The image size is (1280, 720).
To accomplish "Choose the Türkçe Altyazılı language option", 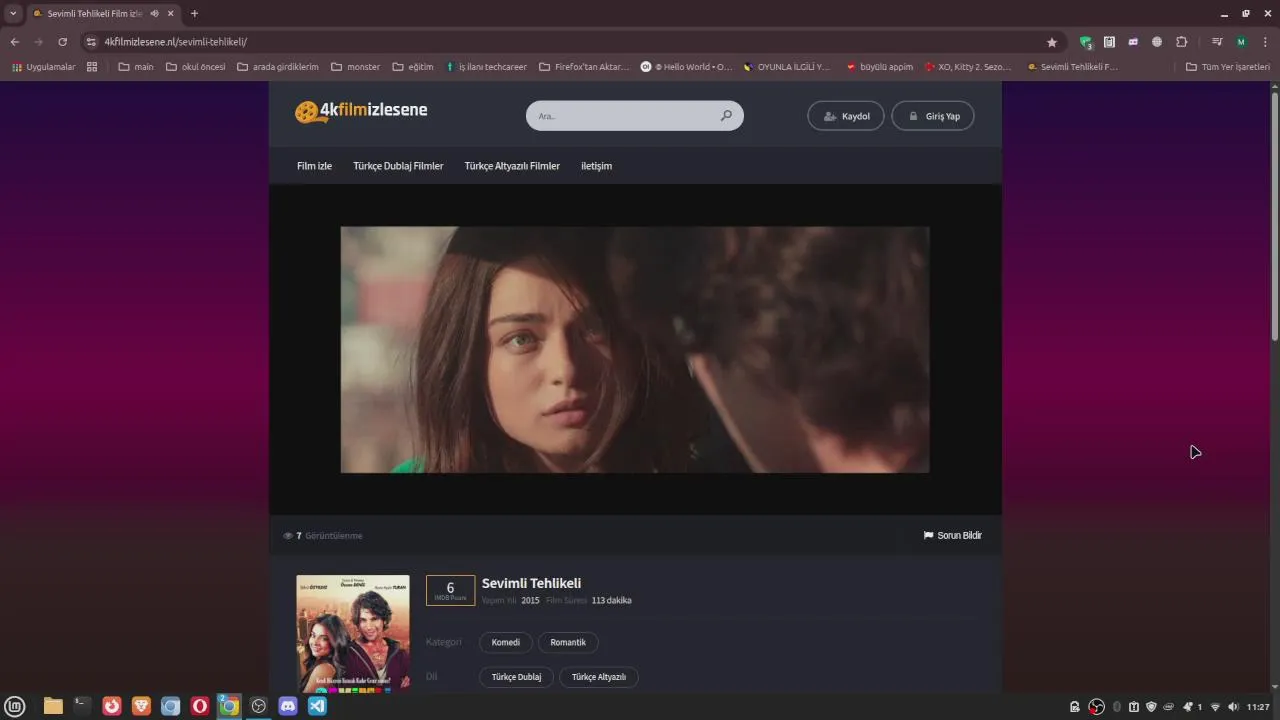I will [x=598, y=677].
